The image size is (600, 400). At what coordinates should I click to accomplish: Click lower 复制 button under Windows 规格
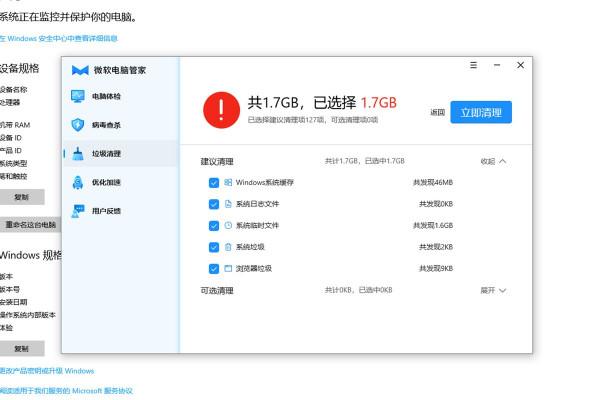(x=22, y=349)
